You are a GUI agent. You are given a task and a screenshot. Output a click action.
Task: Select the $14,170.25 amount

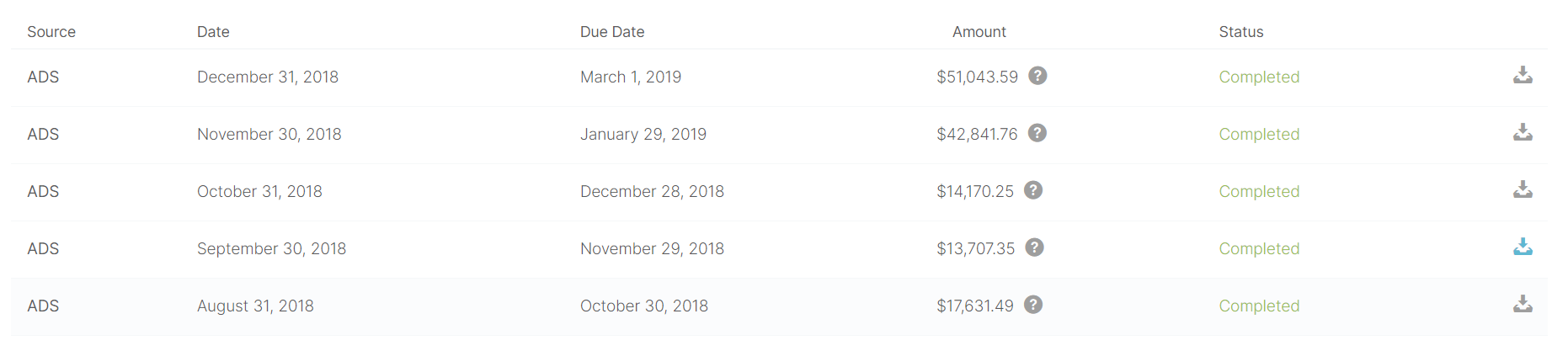tap(975, 191)
